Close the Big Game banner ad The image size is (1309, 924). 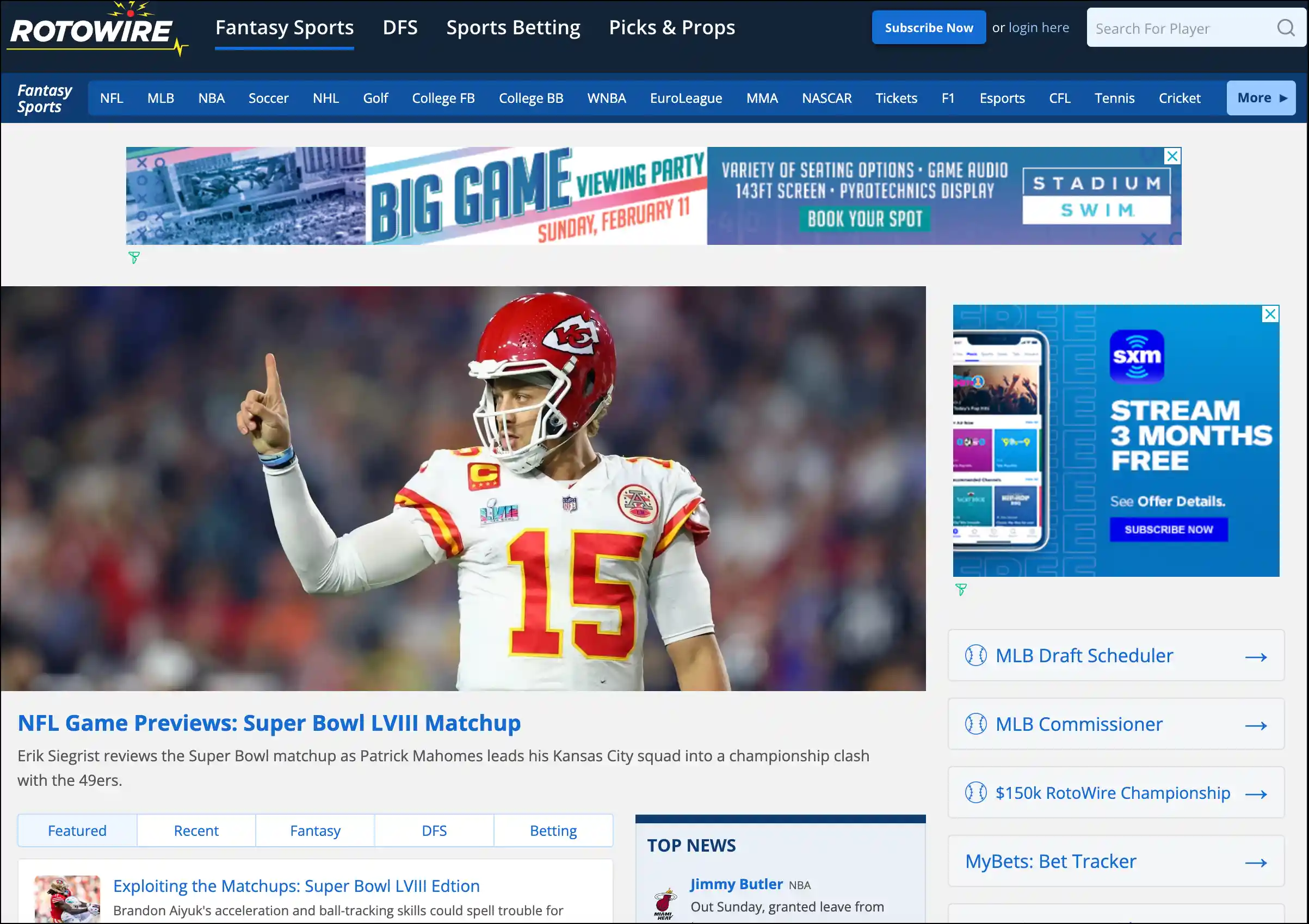1172,156
